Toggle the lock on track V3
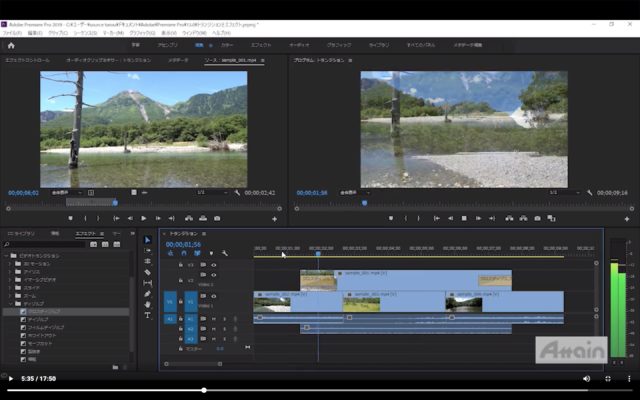The height and width of the screenshot is (400, 640). click(180, 265)
